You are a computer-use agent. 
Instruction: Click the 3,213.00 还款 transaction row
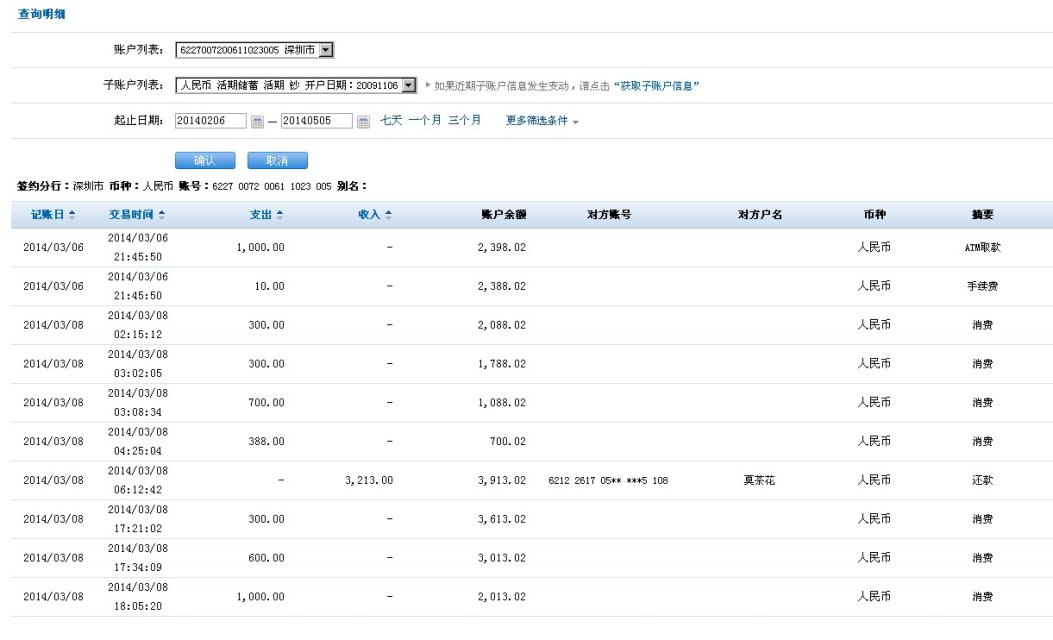click(x=530, y=481)
